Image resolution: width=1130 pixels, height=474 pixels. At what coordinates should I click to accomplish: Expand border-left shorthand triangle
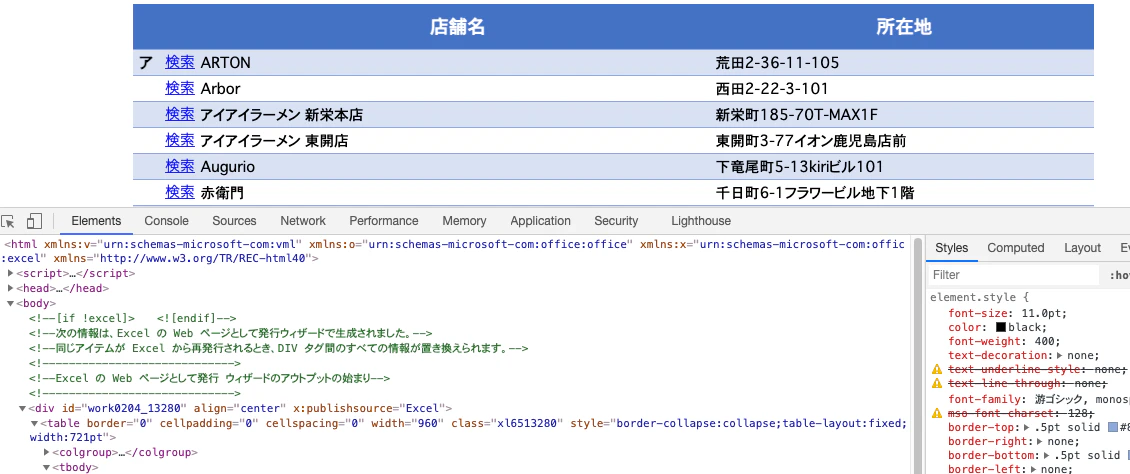tap(1034, 470)
